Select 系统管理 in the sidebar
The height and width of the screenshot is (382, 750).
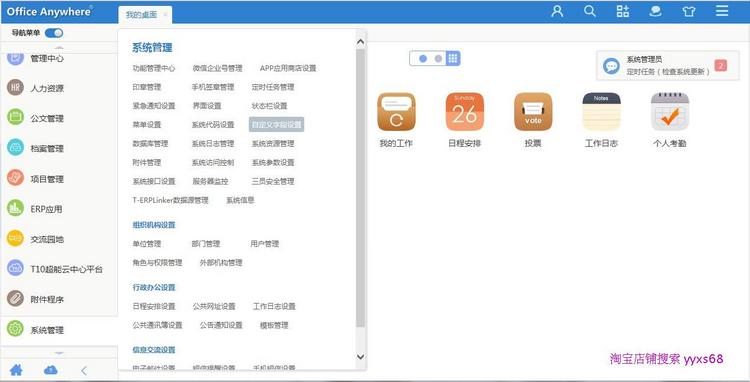point(47,330)
